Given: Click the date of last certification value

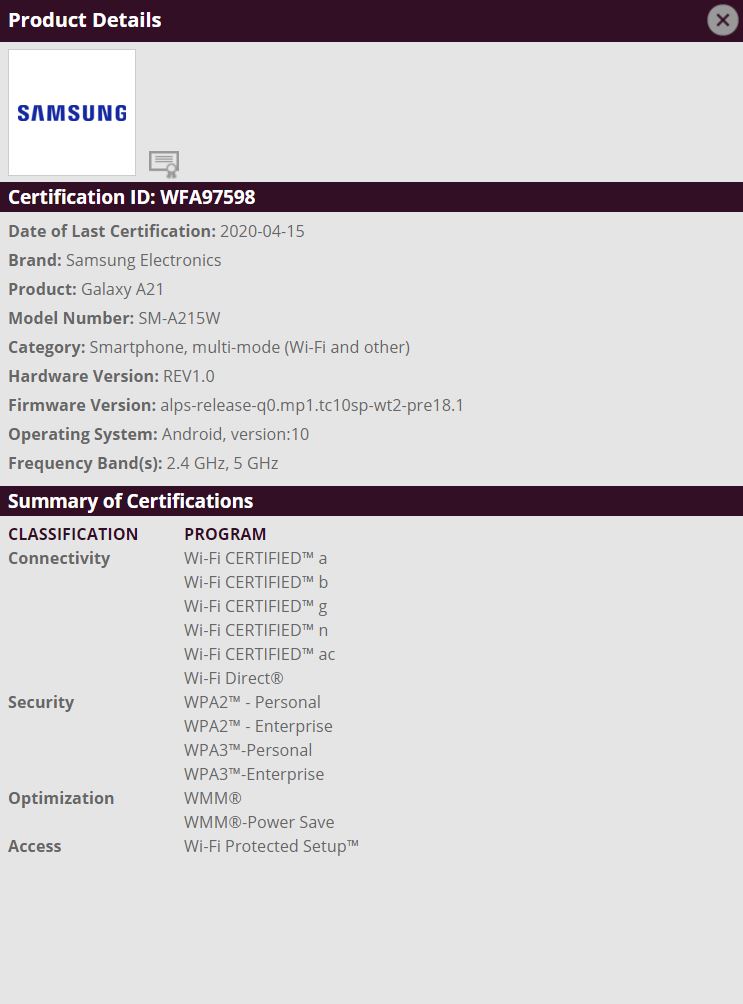Looking at the screenshot, I should [262, 231].
